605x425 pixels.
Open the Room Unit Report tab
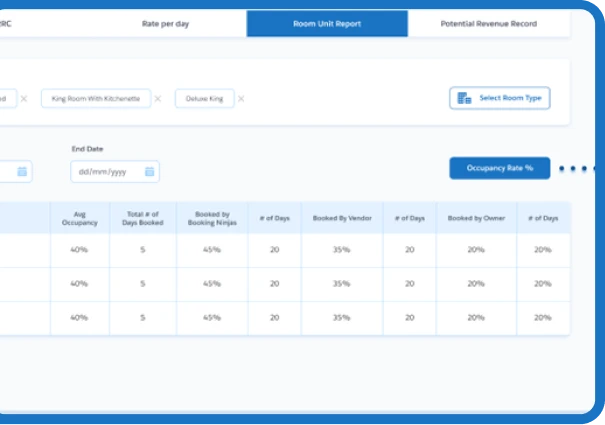pyautogui.click(x=327, y=23)
